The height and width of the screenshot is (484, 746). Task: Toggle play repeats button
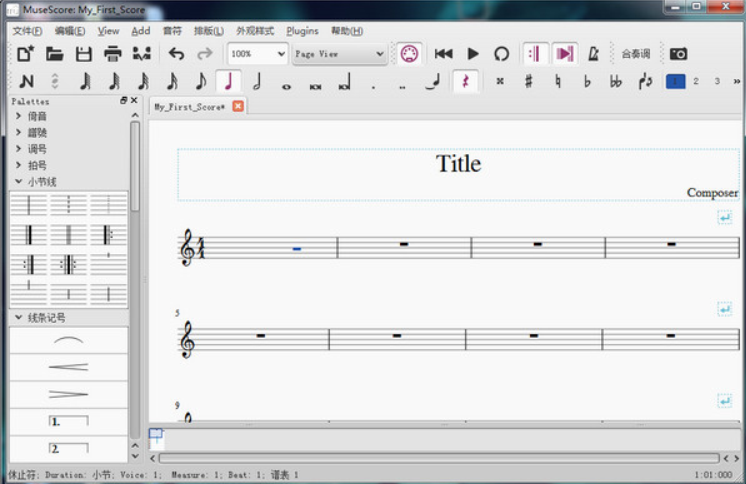coord(535,54)
